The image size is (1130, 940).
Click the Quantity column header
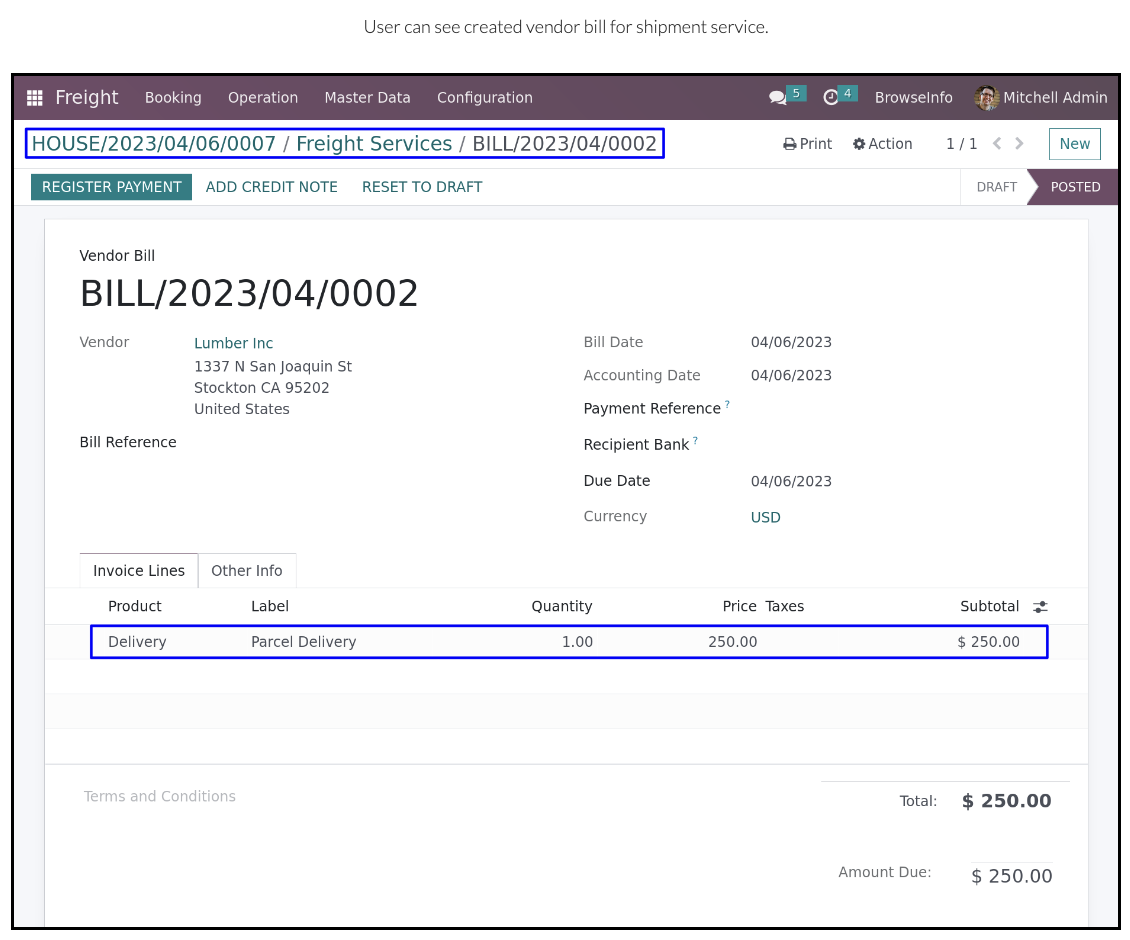(562, 606)
